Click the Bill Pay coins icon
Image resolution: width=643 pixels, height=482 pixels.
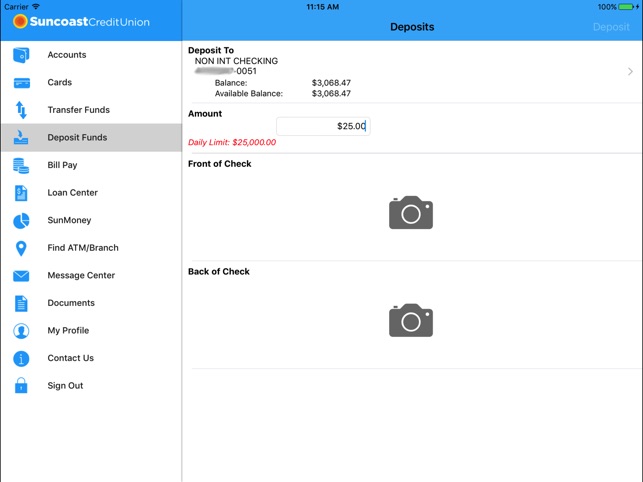pos(21,165)
